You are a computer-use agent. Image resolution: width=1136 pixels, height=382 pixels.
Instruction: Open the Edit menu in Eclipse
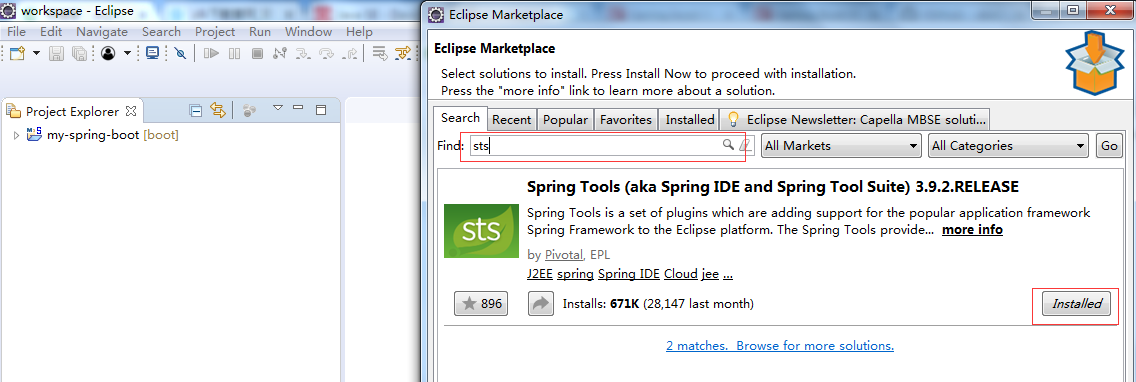coord(51,32)
